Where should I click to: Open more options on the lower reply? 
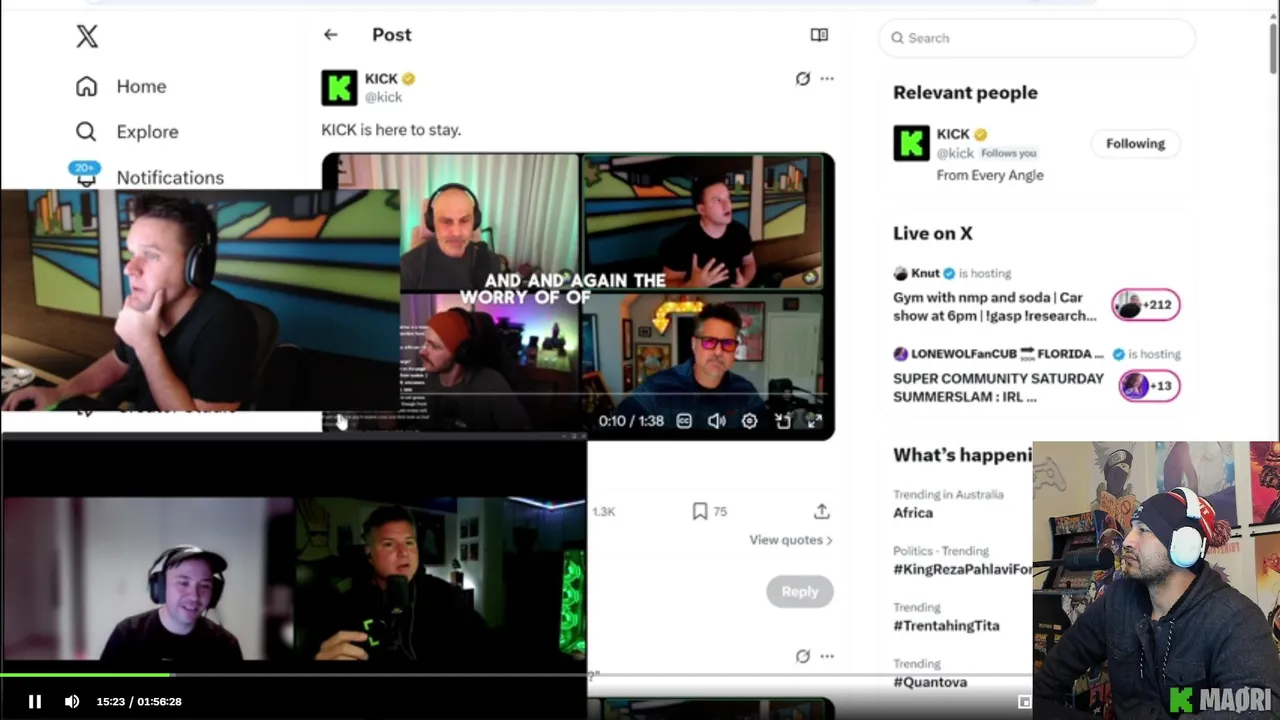tap(827, 656)
